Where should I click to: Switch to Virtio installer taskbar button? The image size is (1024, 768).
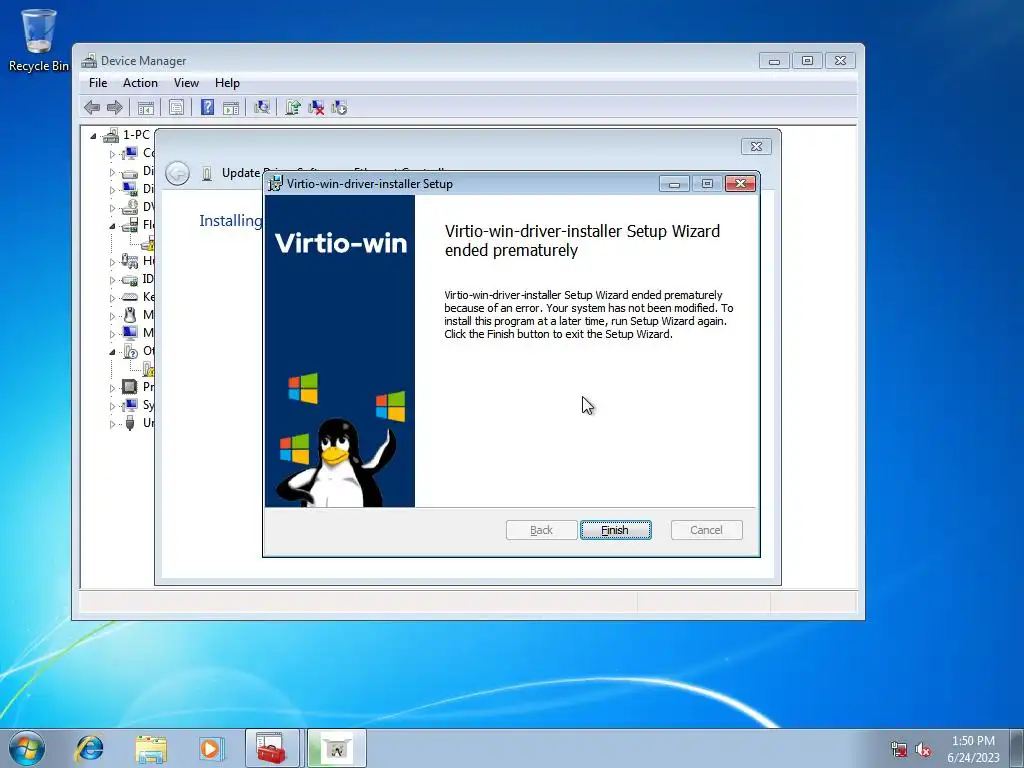337,748
